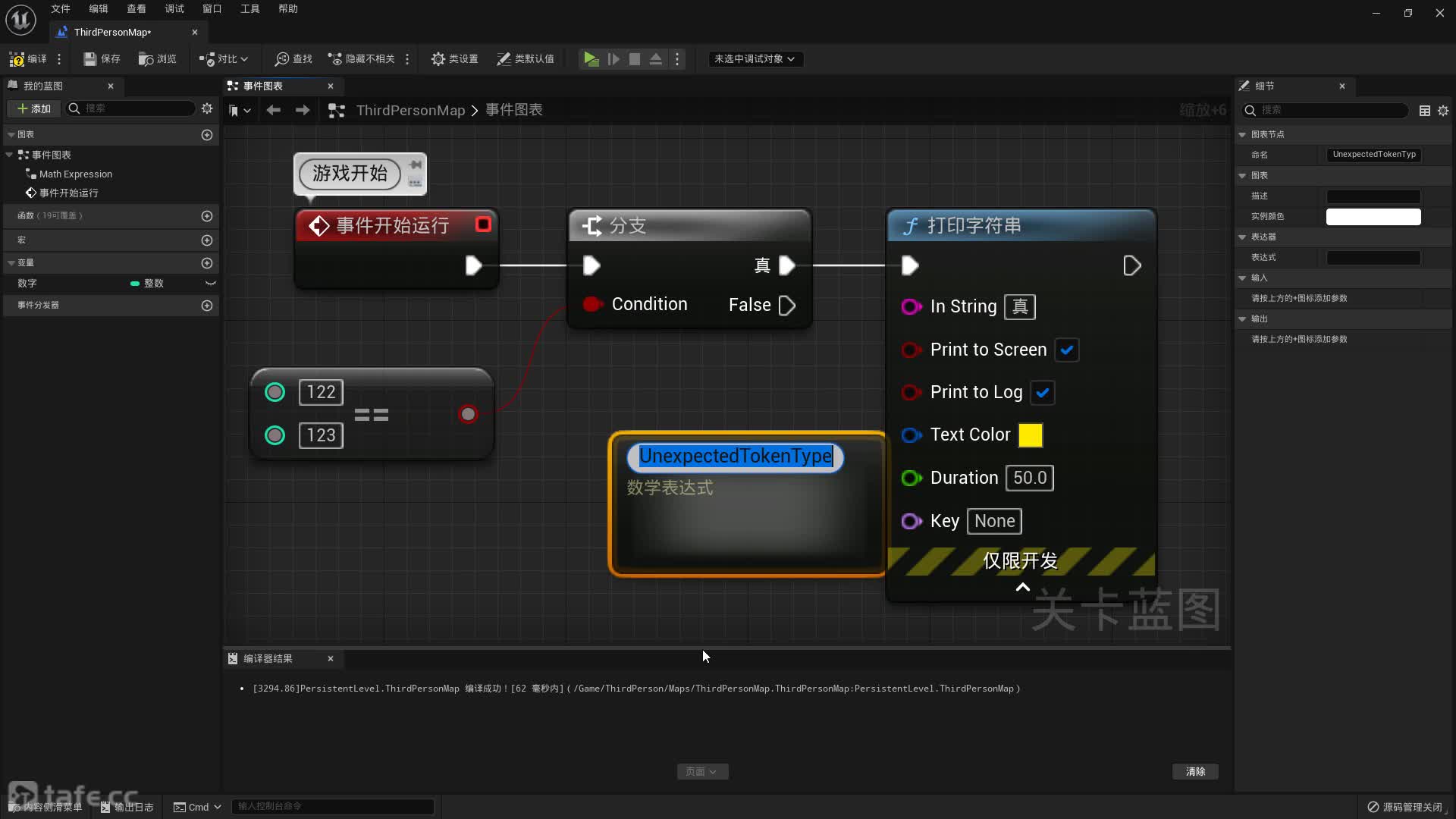Open My Blueprint settings gear
Screen dimensions: 1456x819
tap(207, 108)
